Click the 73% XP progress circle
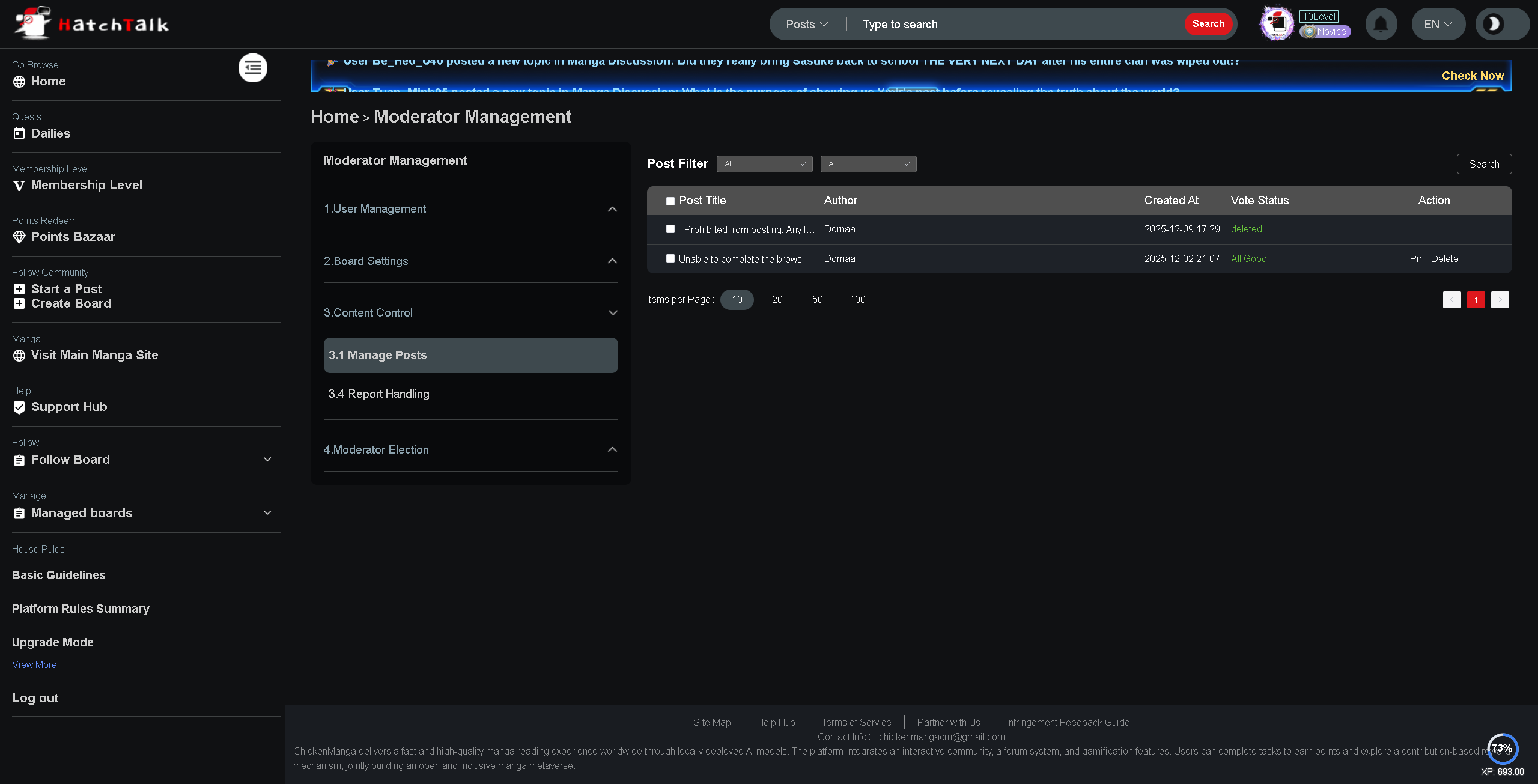 (x=1502, y=748)
